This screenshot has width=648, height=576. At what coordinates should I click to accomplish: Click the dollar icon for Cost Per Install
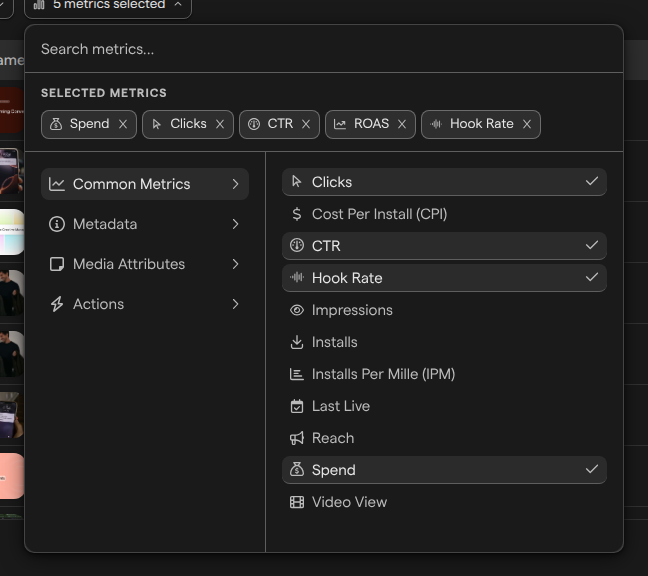tap(296, 214)
